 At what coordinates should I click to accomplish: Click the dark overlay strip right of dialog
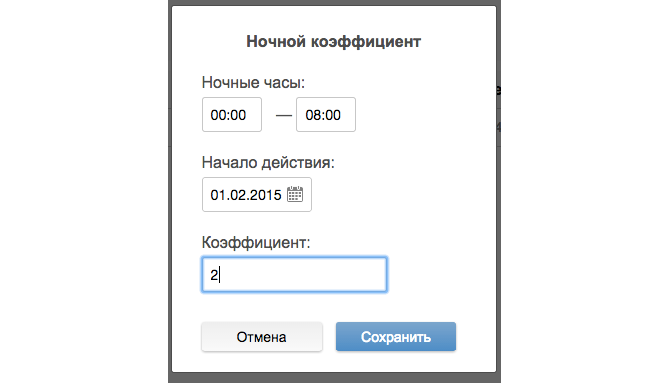[x=499, y=191]
